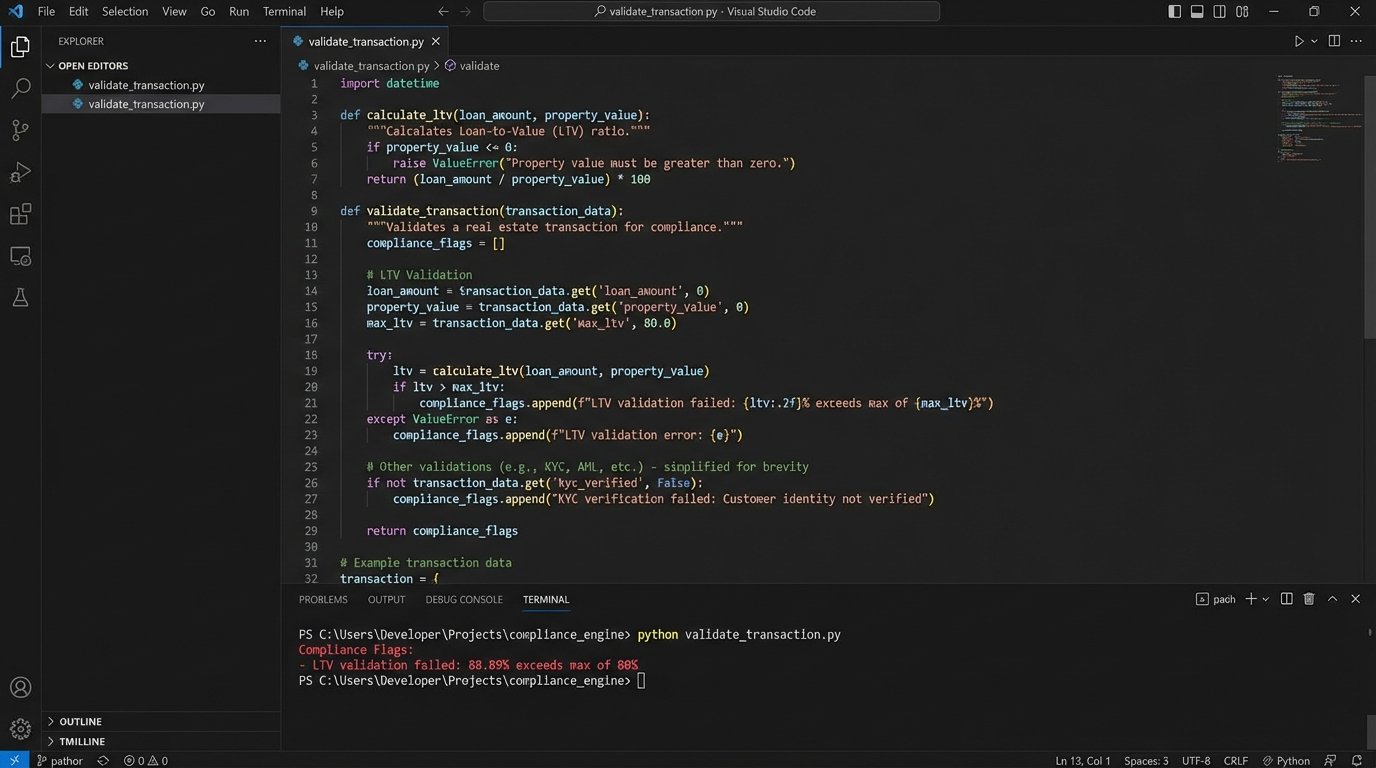Toggle the primary side bar layout button
The image size is (1376, 768).
1174,12
